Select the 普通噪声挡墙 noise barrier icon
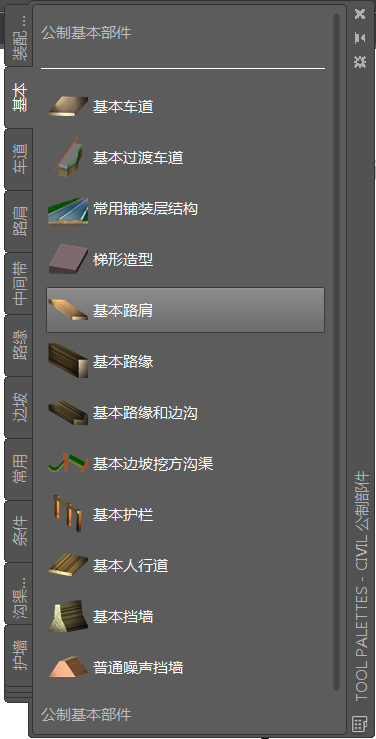 pos(68,667)
